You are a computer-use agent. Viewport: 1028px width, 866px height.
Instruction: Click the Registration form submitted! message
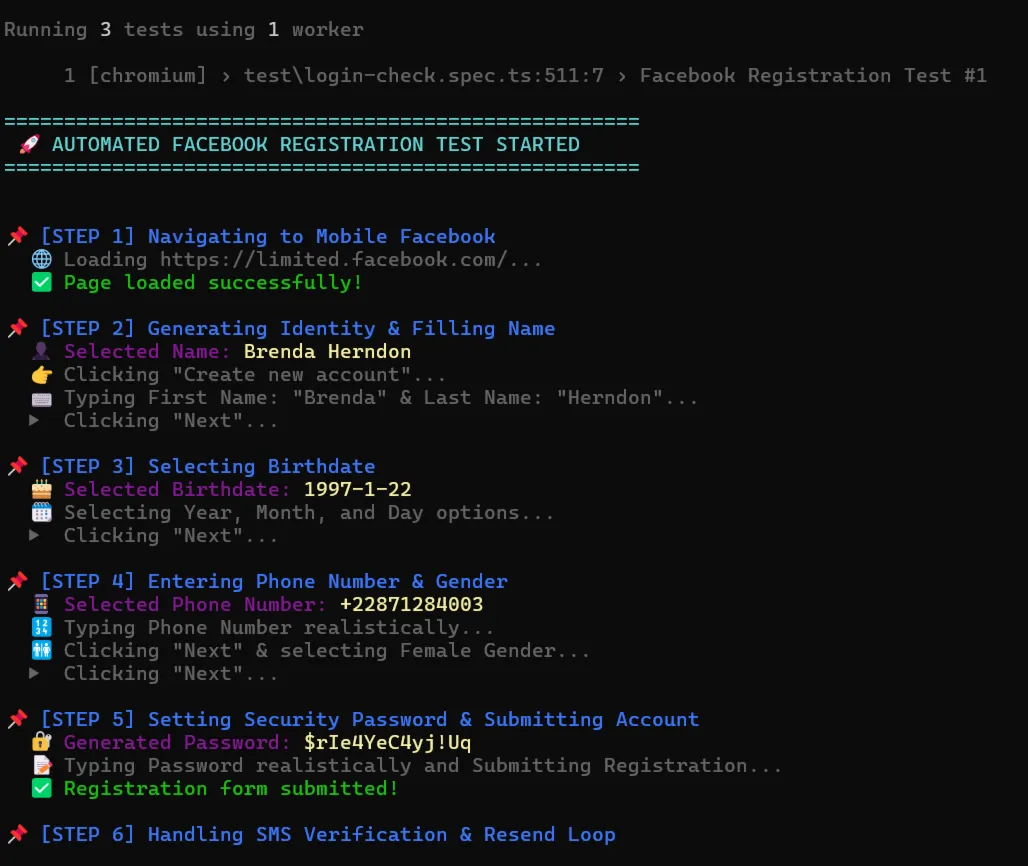point(231,788)
